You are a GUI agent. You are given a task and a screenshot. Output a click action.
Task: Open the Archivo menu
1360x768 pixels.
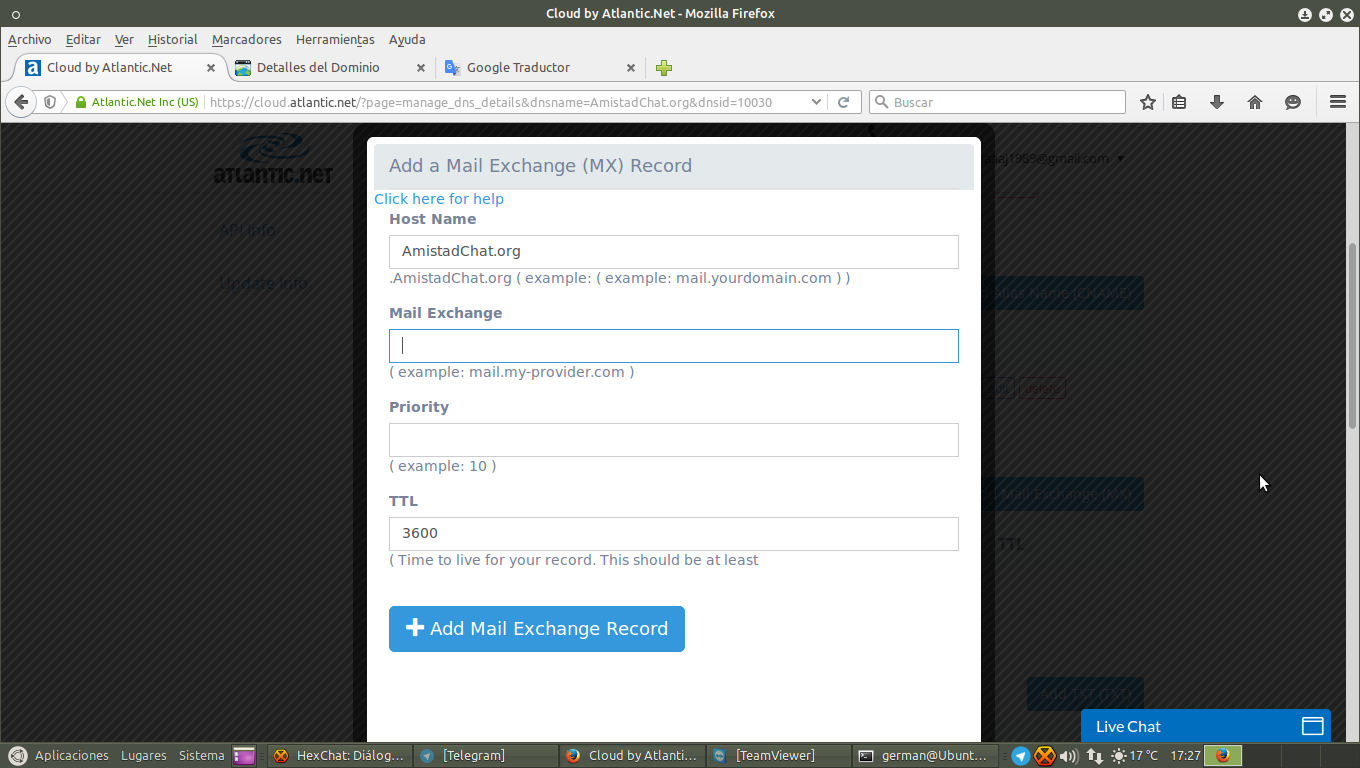pos(29,40)
